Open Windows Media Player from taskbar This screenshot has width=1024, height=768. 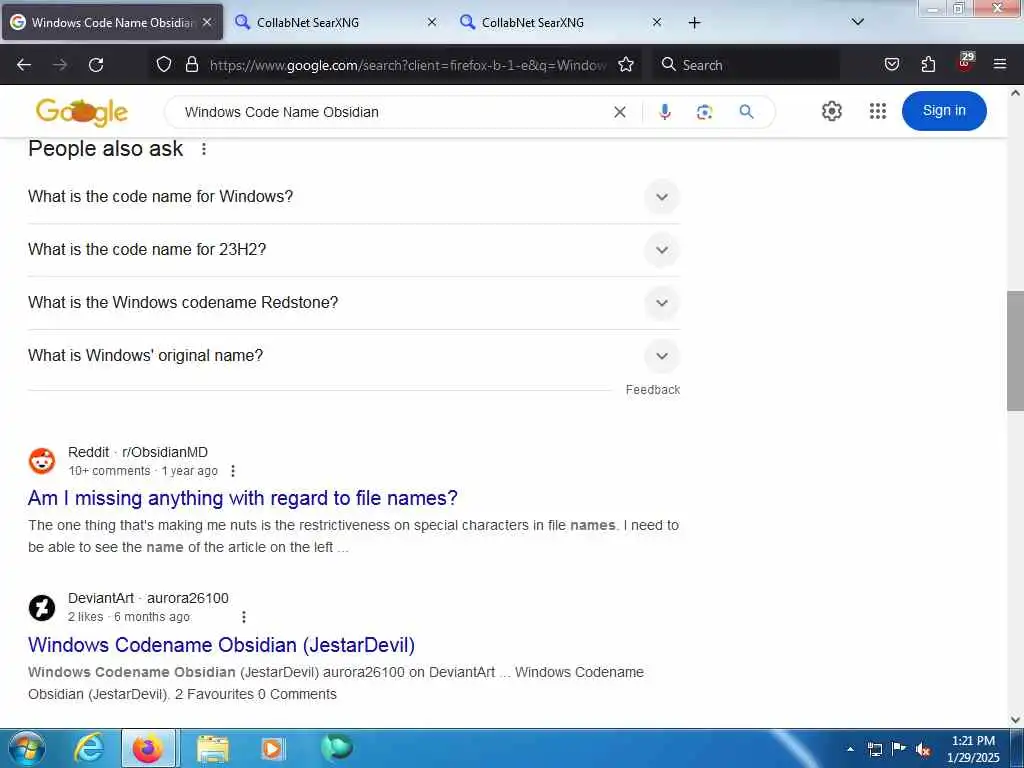(273, 748)
